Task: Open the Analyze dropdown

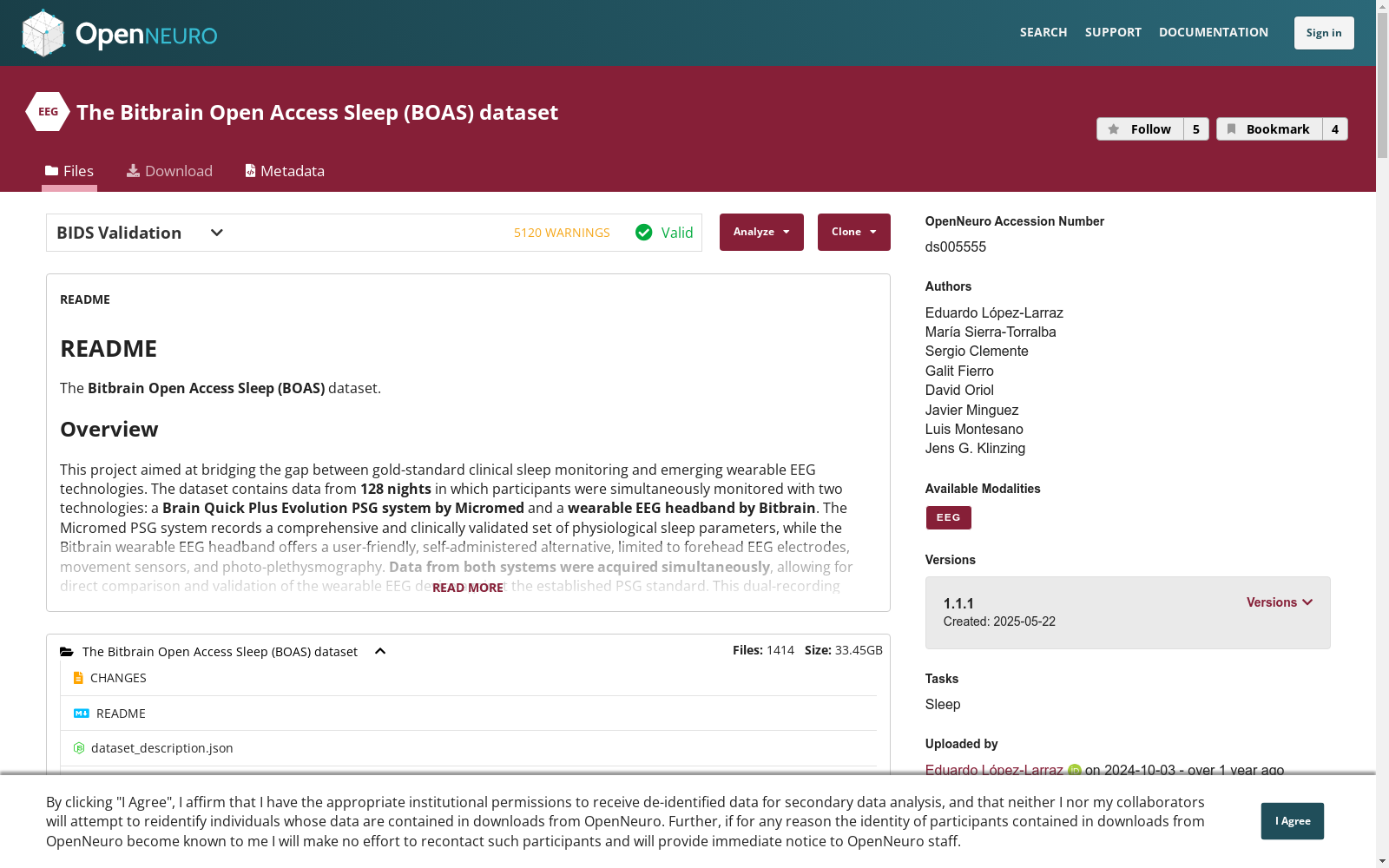Action: [x=761, y=232]
